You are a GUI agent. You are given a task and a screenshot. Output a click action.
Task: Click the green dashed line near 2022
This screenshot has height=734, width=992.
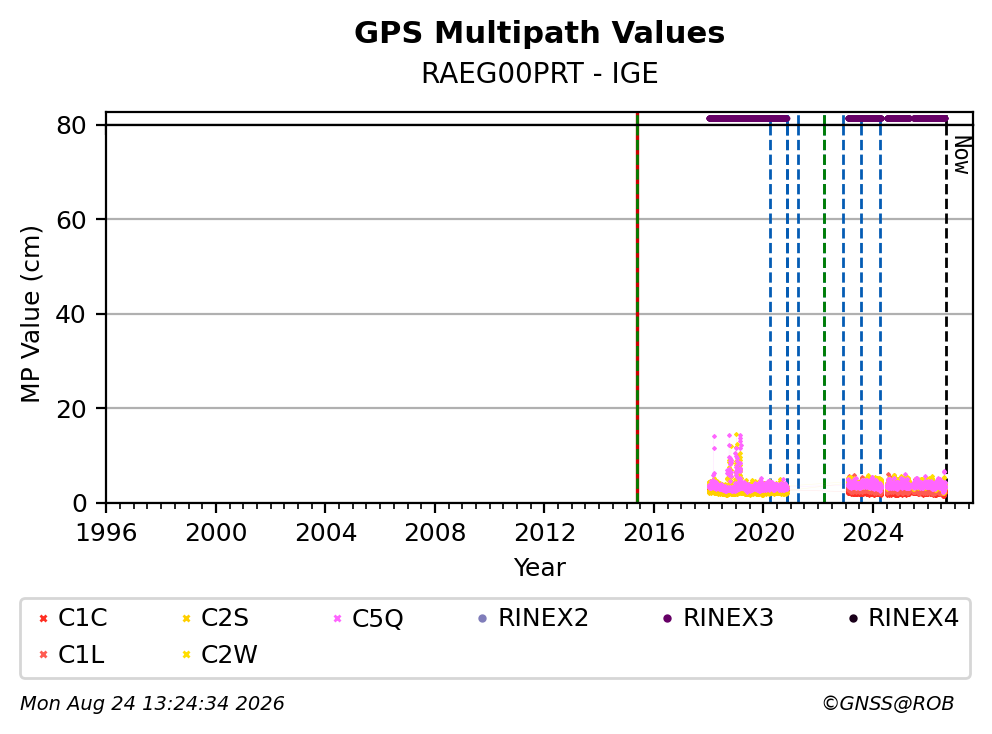(824, 308)
